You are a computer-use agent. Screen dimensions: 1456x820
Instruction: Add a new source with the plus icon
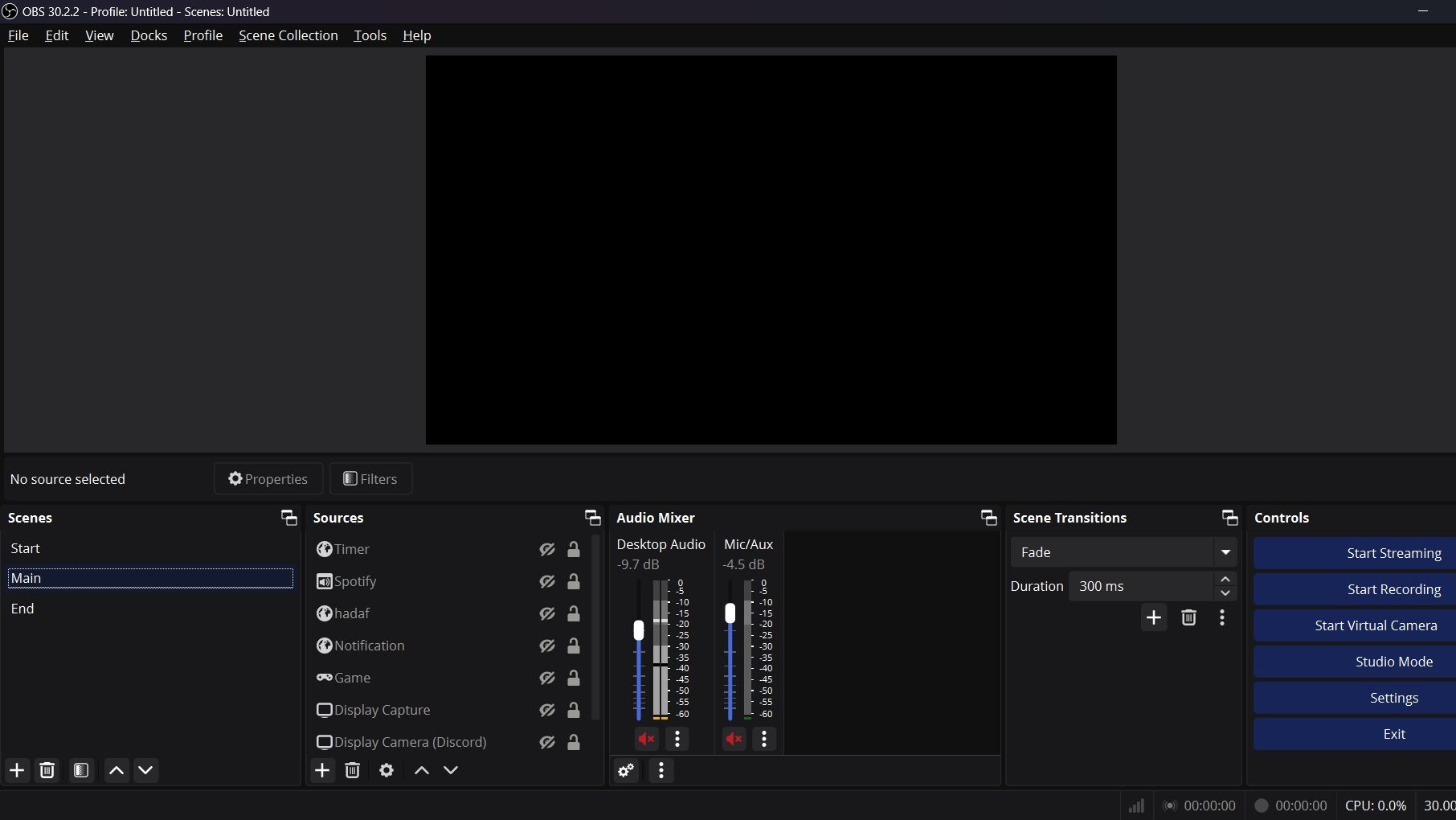[322, 770]
